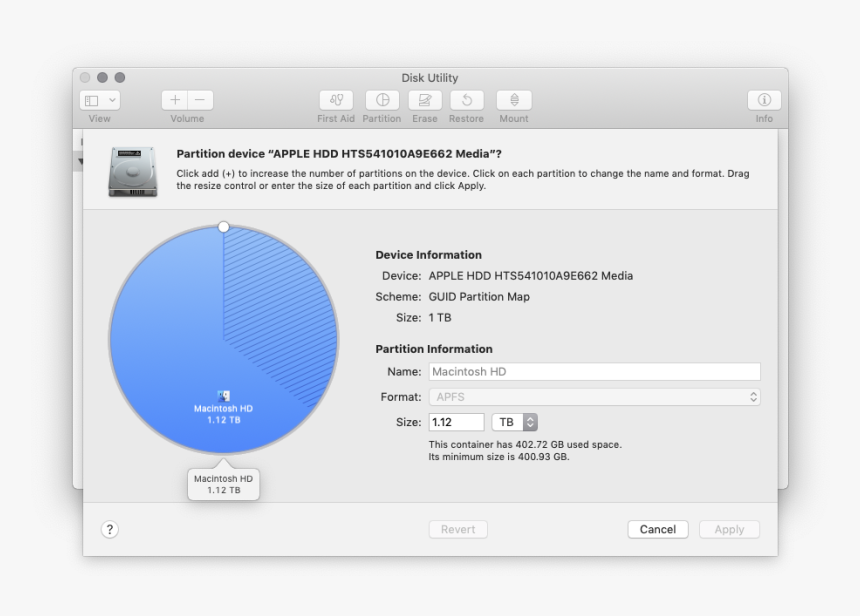Click the Finder icon inside pie chart
The width and height of the screenshot is (860, 616).
pos(223,396)
